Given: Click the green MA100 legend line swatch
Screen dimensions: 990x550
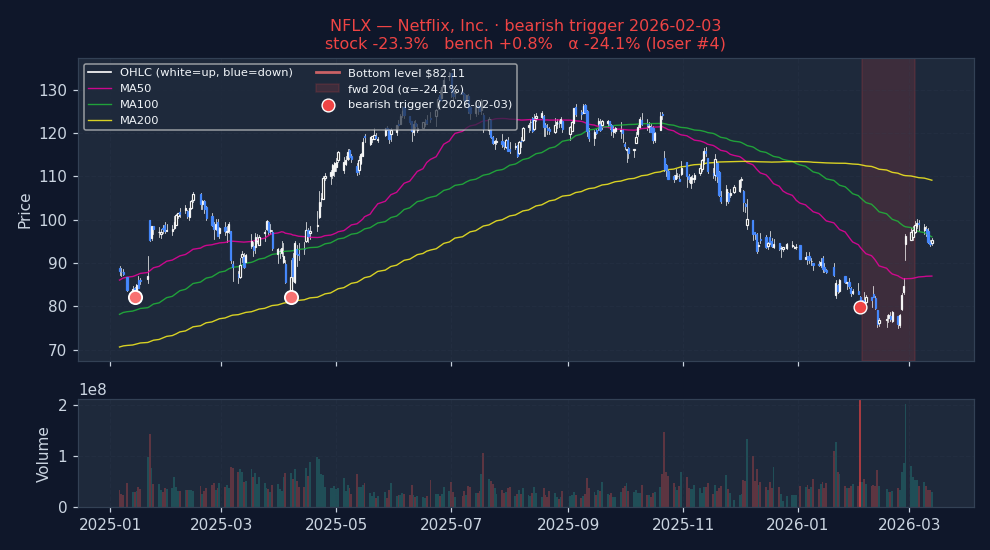Looking at the screenshot, I should tap(100, 105).
